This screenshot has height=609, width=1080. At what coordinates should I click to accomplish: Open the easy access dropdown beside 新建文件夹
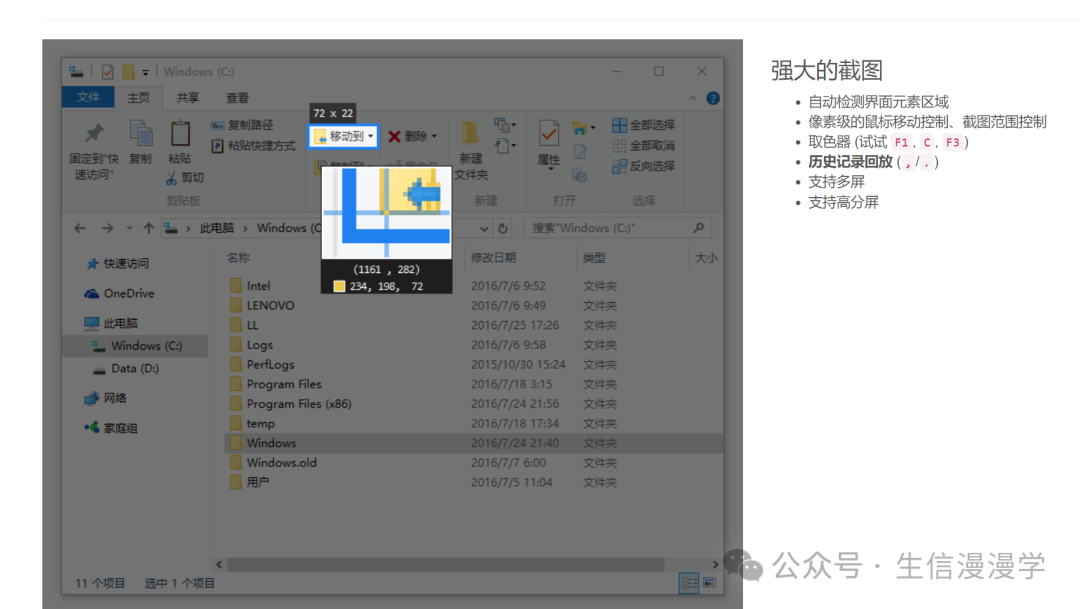tap(505, 145)
